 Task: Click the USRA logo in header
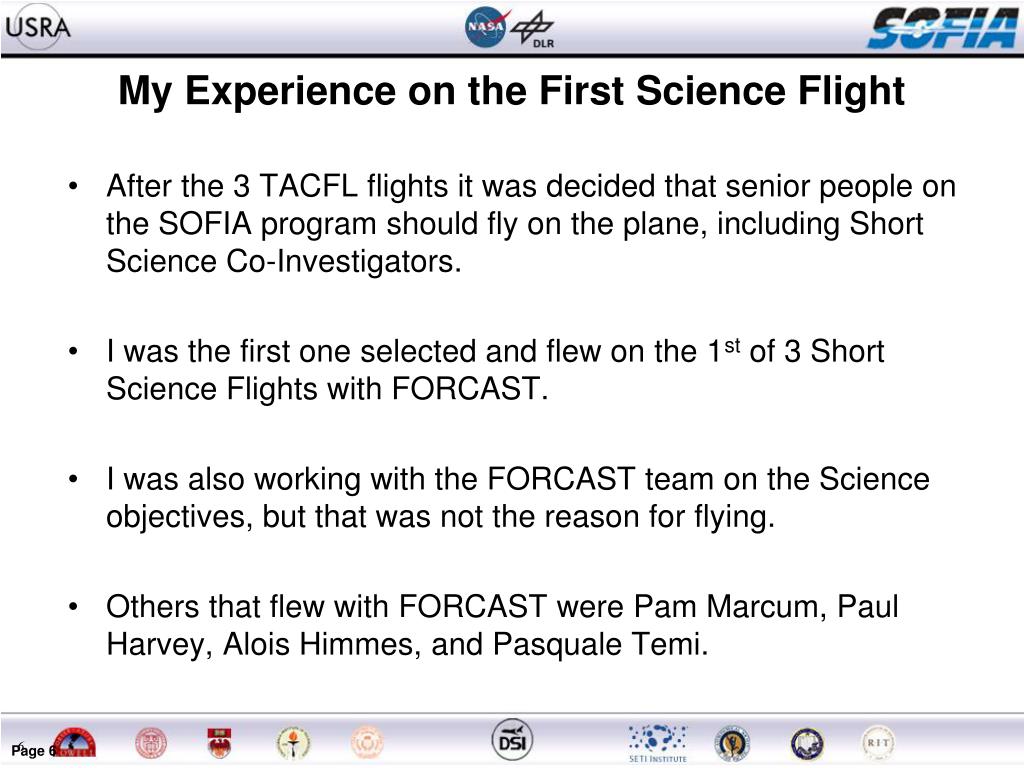[37, 27]
